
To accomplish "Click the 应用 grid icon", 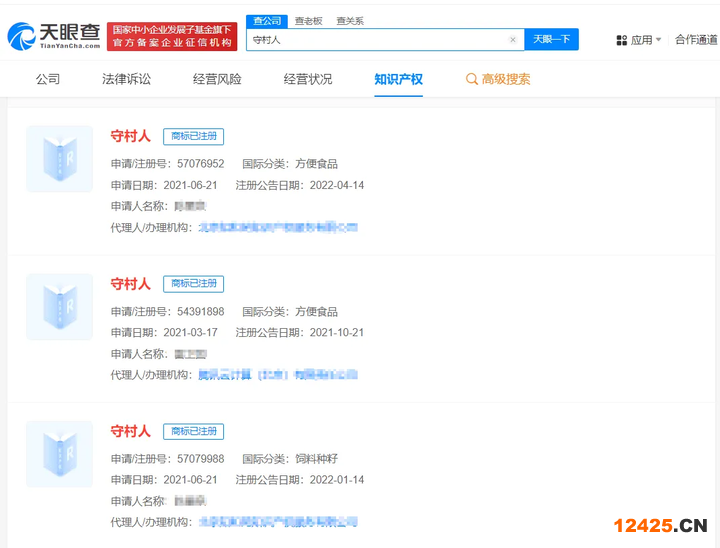I will point(621,40).
